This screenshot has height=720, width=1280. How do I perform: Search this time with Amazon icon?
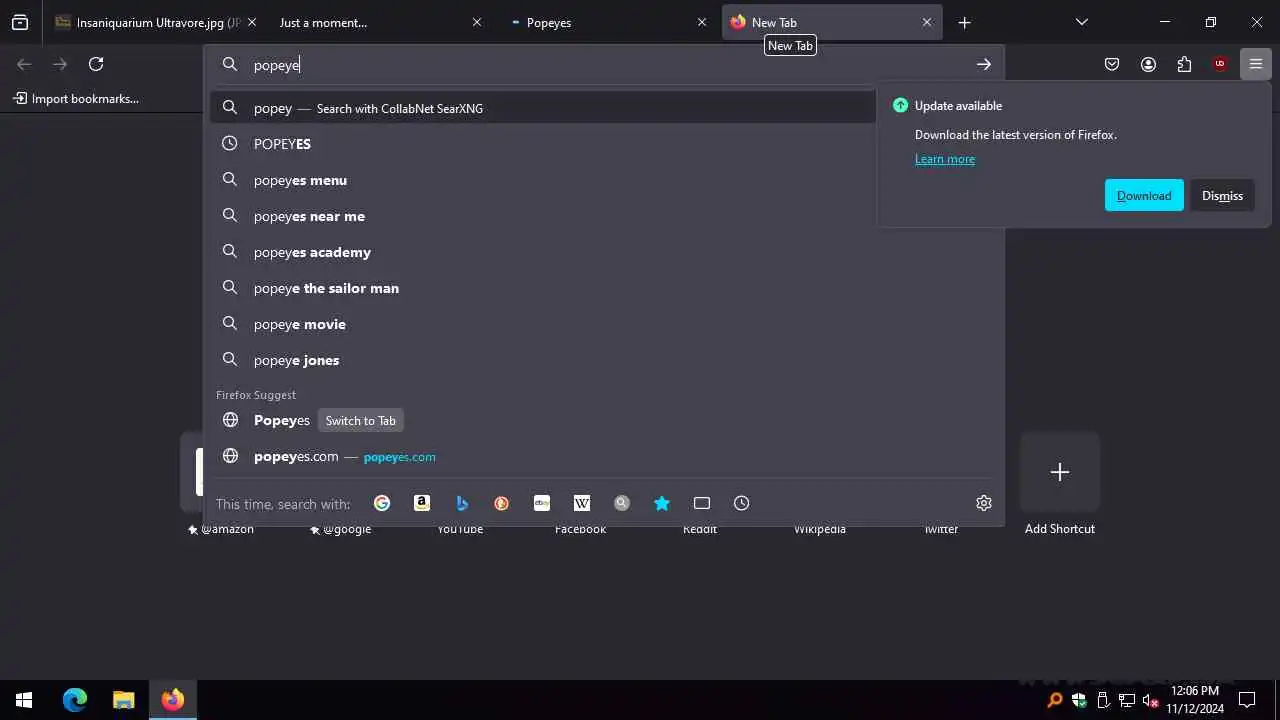422,503
